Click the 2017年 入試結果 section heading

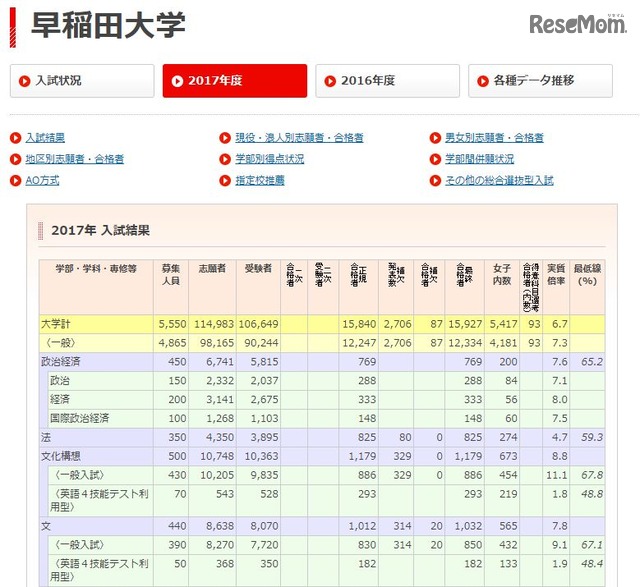coord(100,231)
